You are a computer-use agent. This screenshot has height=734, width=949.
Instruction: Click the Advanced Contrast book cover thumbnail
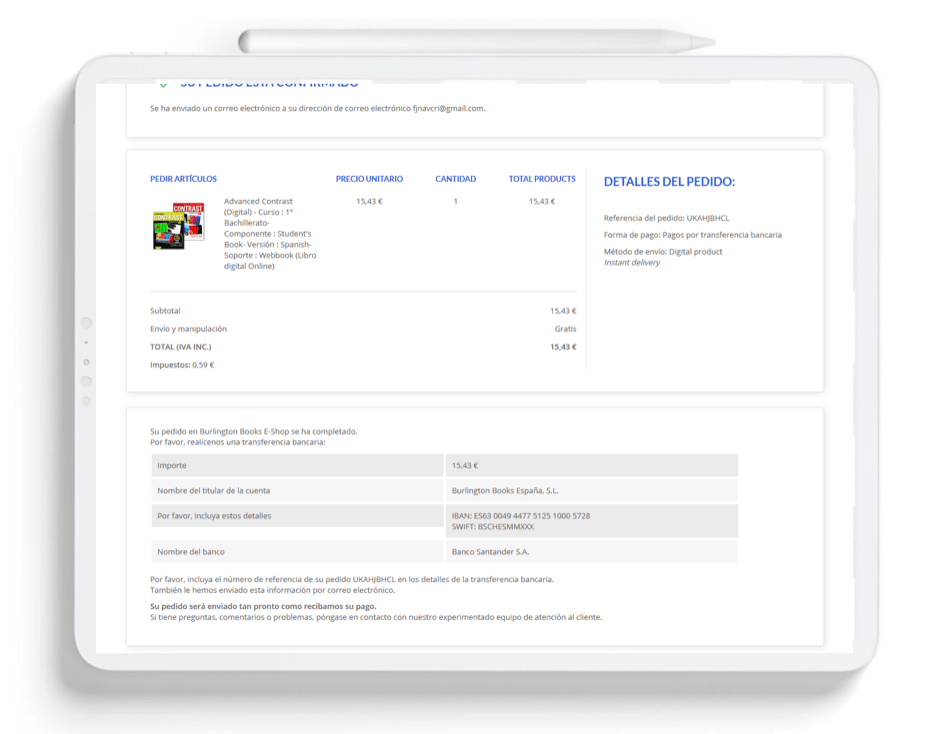coord(178,226)
